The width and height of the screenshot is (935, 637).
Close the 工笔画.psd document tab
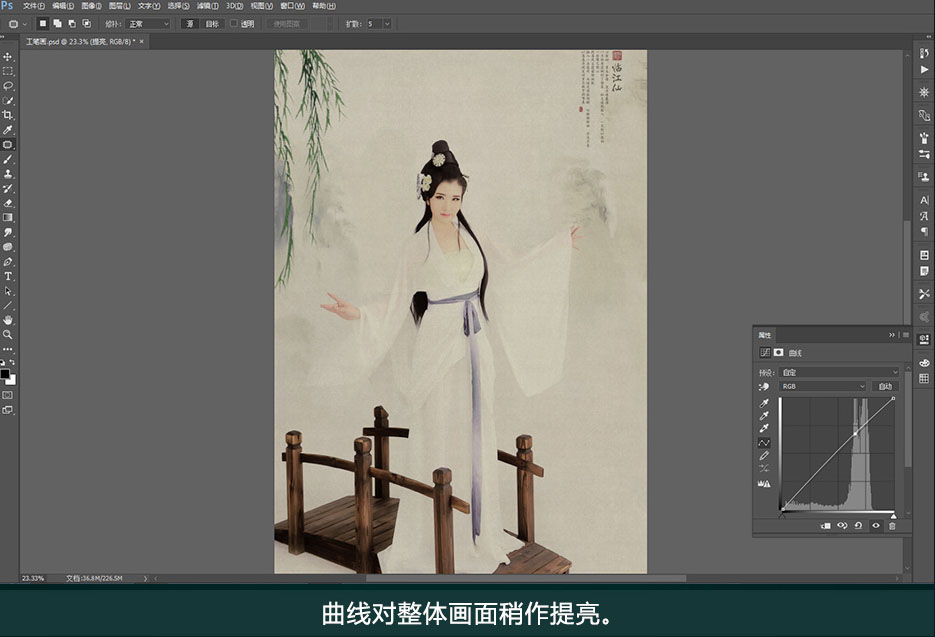coord(141,42)
